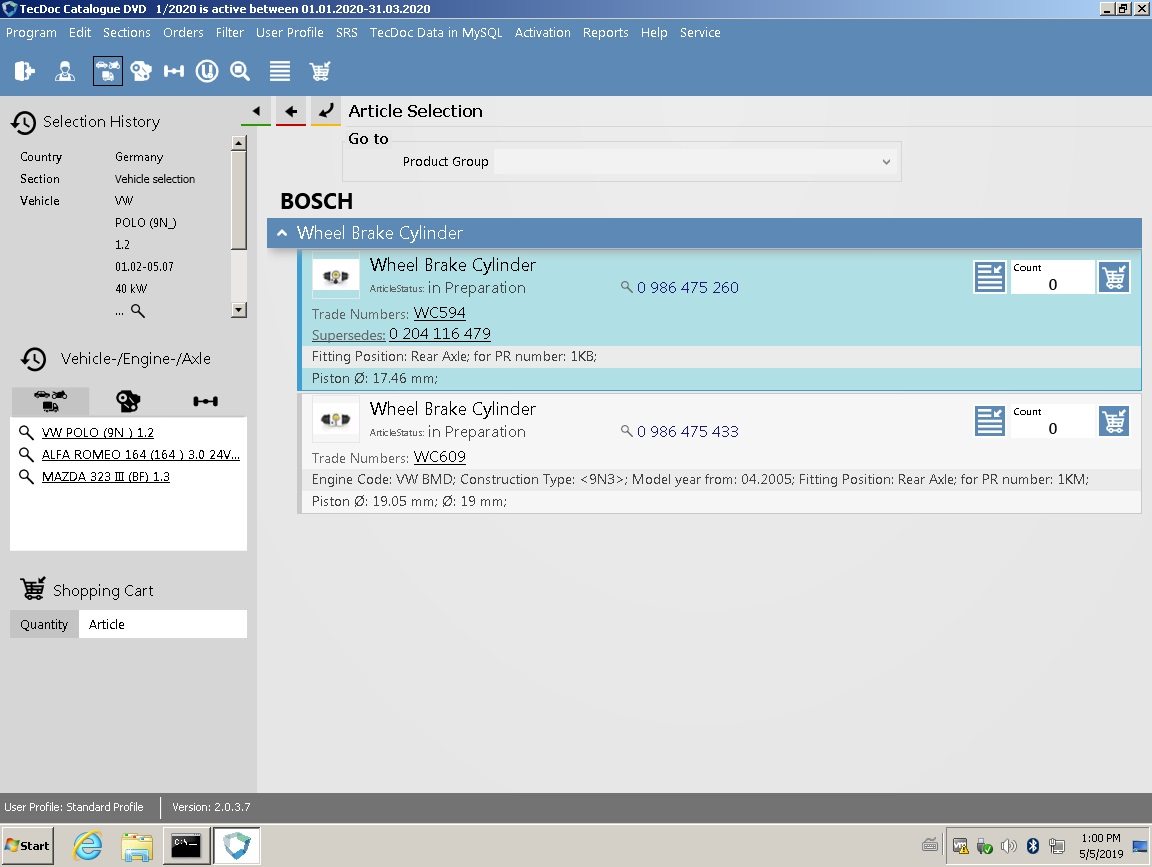Open the Filter menu
Image resolution: width=1152 pixels, height=867 pixels.
pyautogui.click(x=229, y=32)
